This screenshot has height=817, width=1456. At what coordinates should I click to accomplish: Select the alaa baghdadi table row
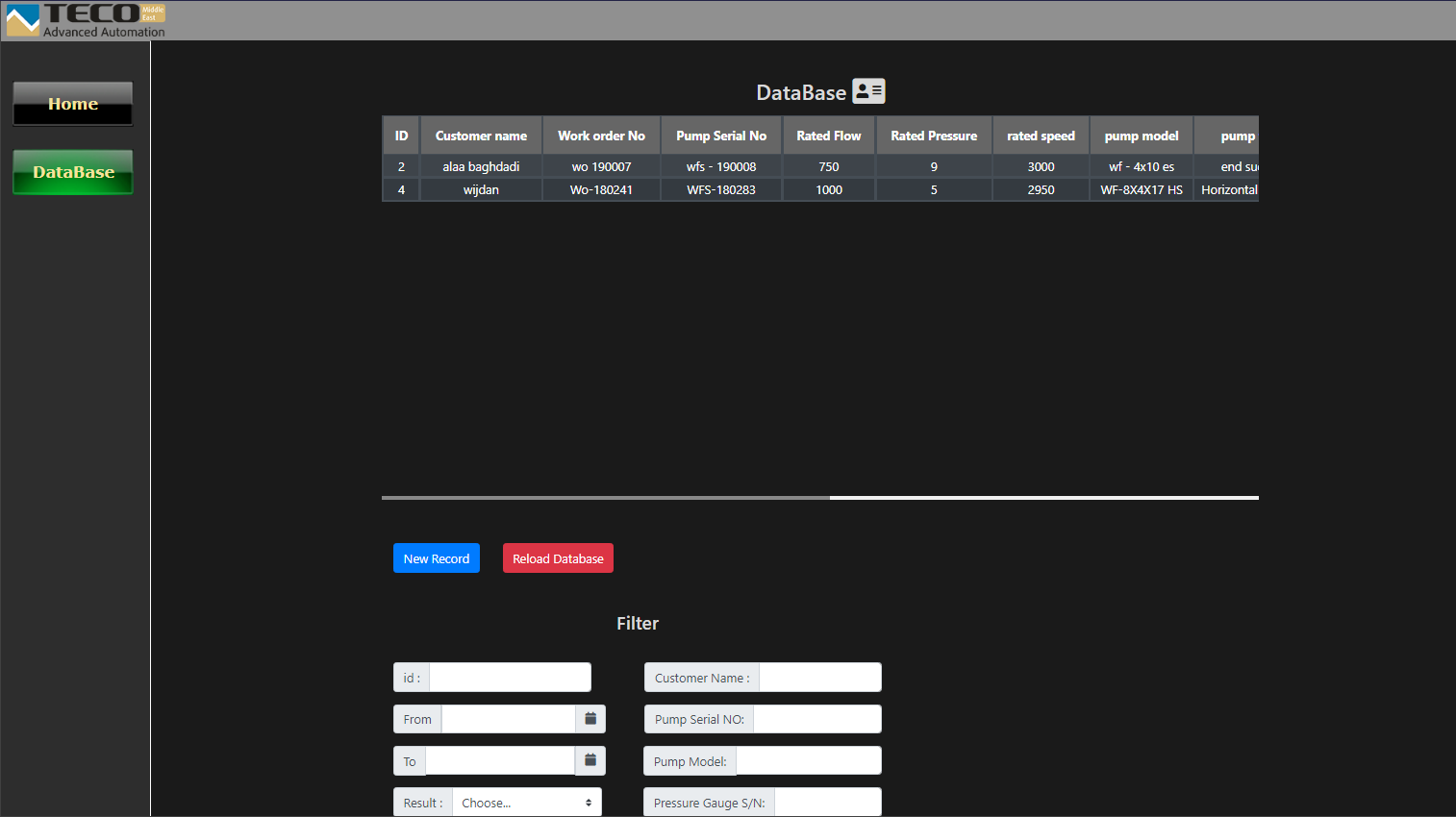481,166
